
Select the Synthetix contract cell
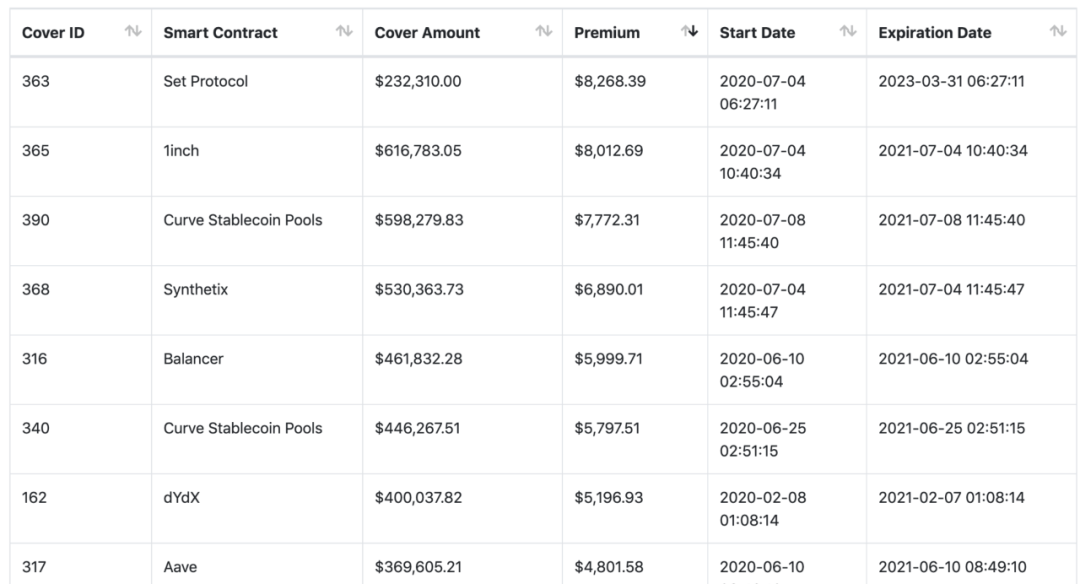(x=196, y=290)
